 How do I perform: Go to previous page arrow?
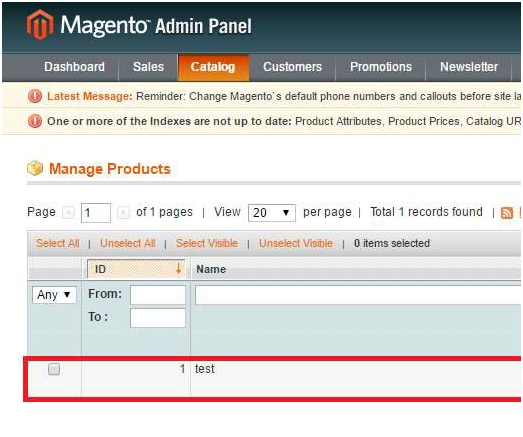pyautogui.click(x=69, y=212)
